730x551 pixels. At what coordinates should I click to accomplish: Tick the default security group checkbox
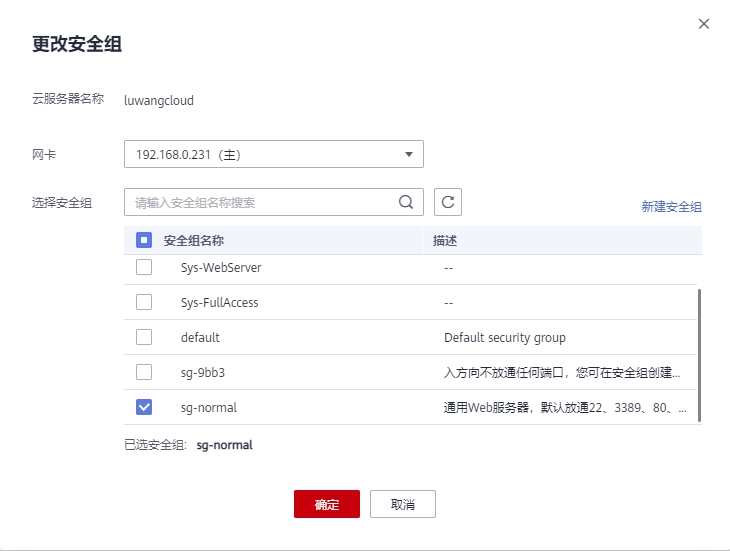144,337
